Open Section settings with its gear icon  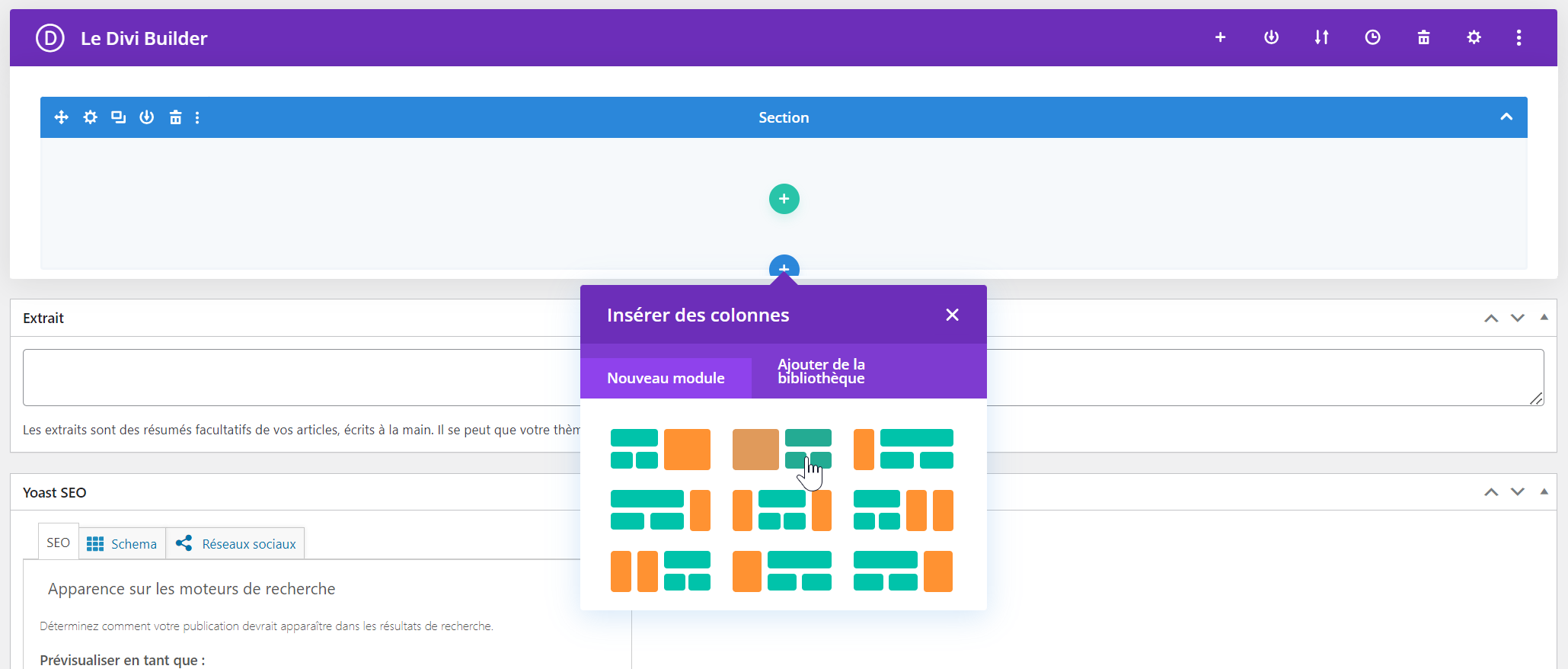pos(90,117)
